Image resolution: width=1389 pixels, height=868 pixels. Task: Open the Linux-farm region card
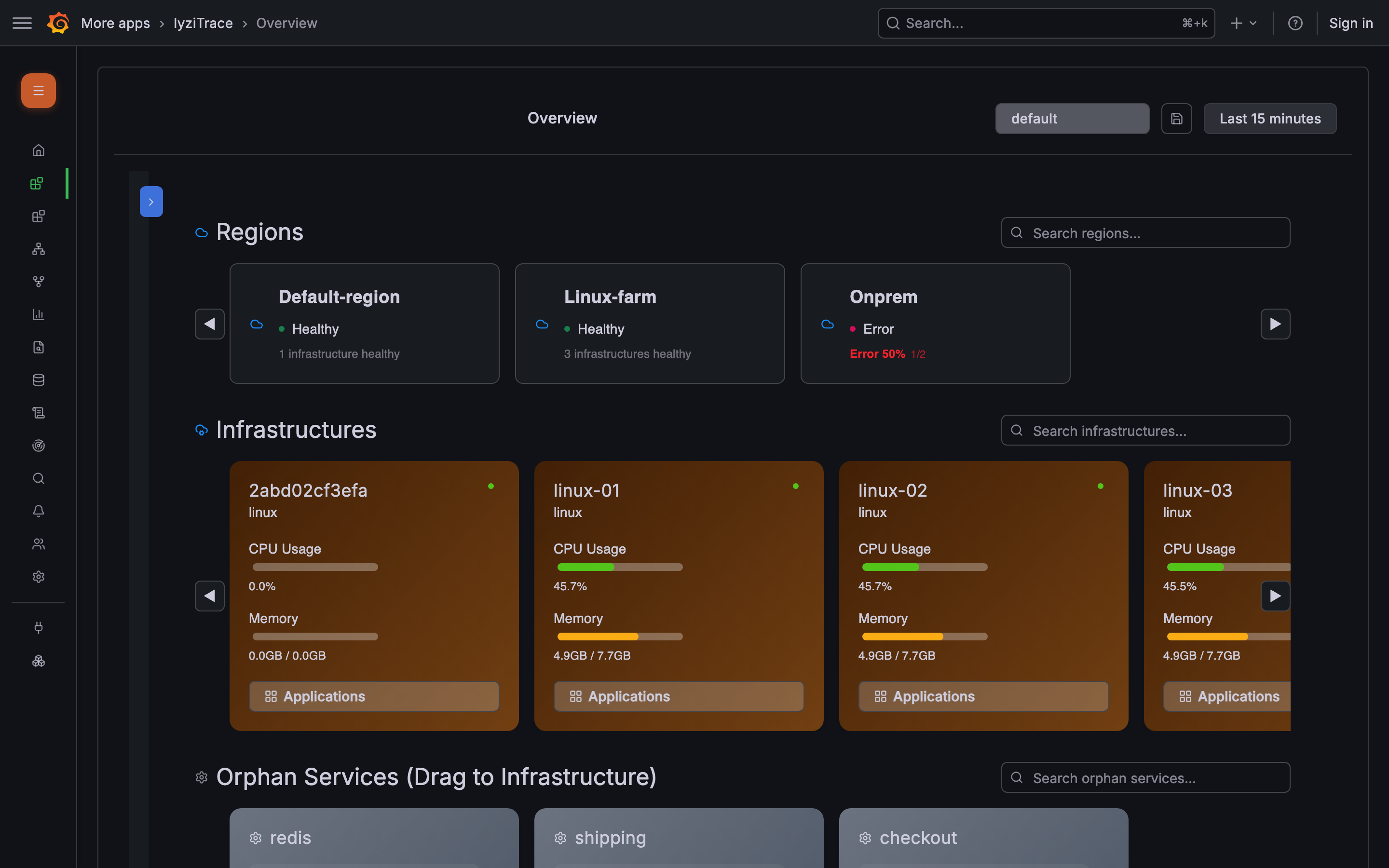tap(649, 323)
